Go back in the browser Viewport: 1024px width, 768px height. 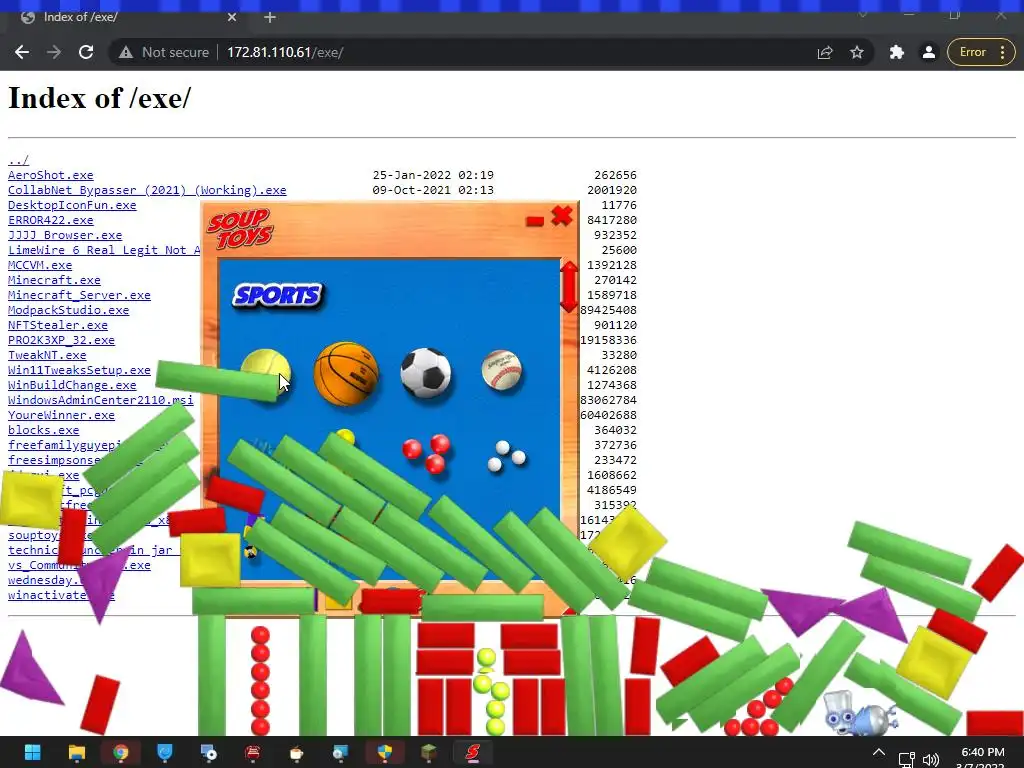[x=22, y=52]
